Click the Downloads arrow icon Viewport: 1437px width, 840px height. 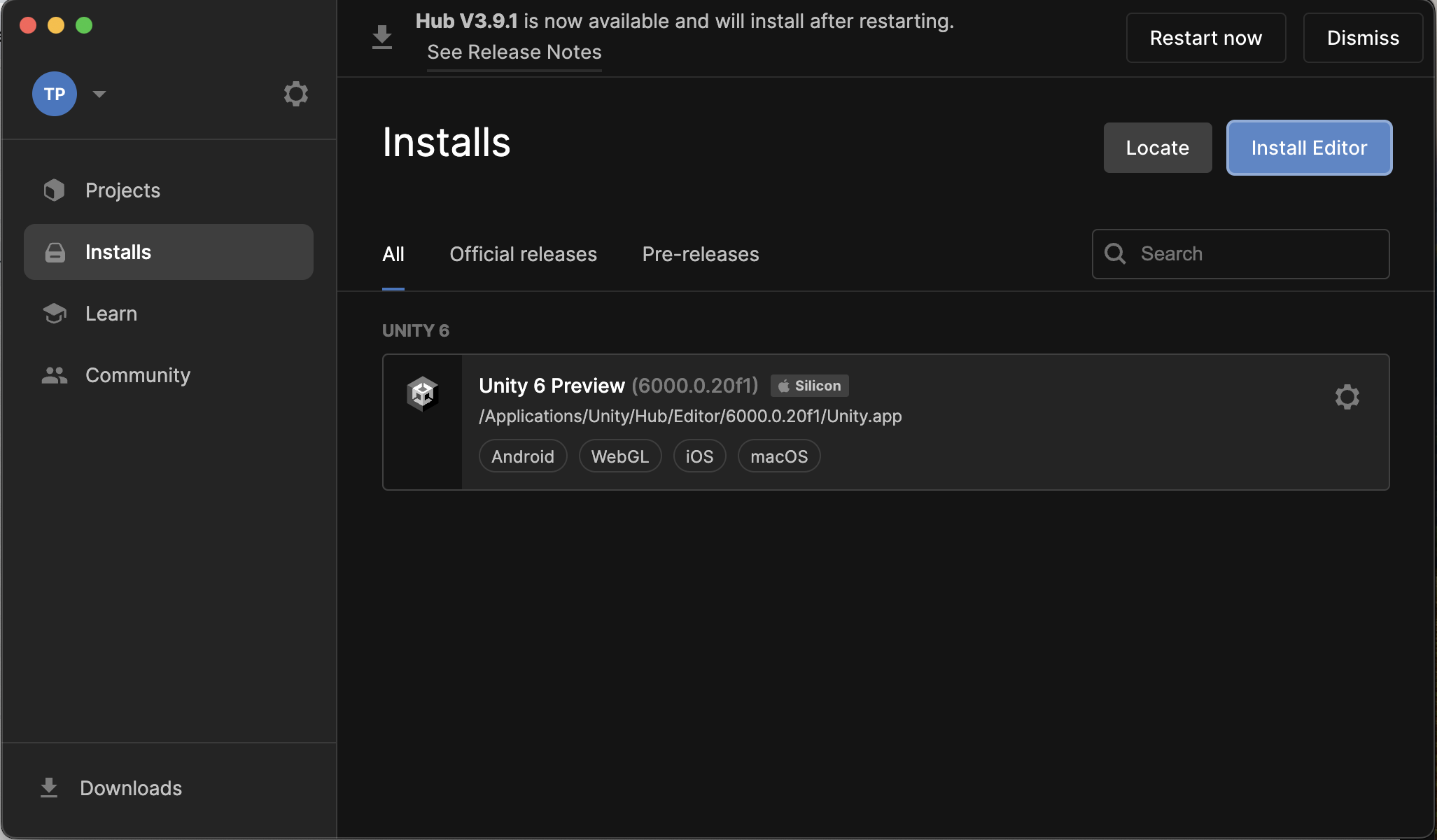pos(49,788)
